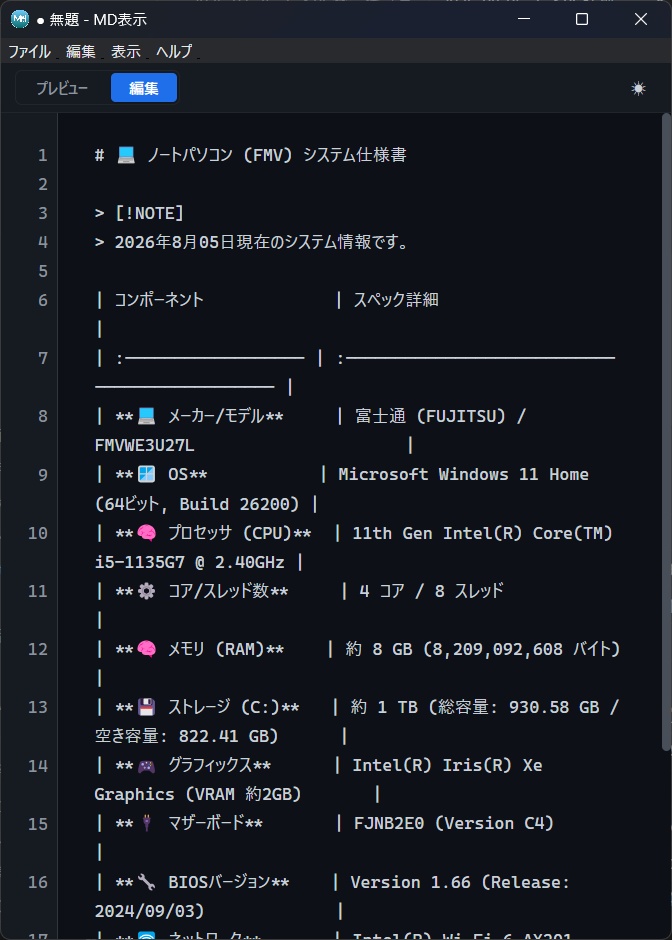672x940 pixels.
Task: Click line number 16 in the gutter
Action: tap(38, 882)
